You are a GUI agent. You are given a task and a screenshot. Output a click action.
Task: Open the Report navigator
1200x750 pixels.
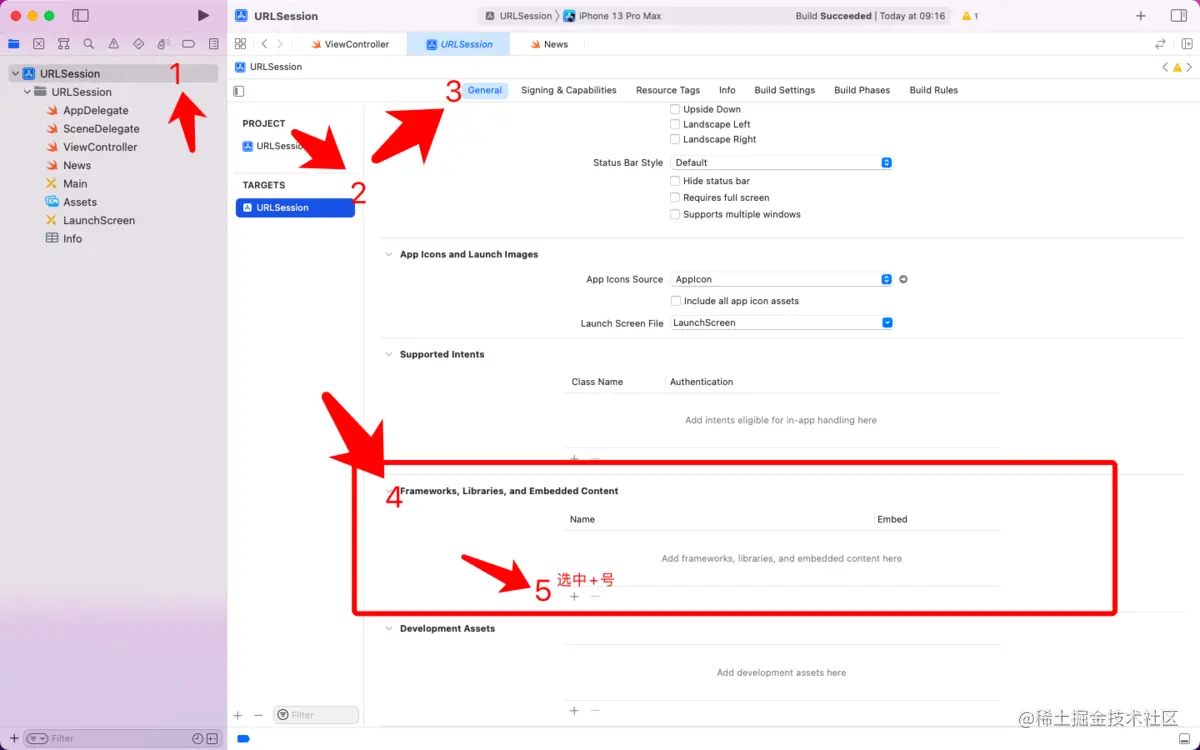pyautogui.click(x=213, y=44)
